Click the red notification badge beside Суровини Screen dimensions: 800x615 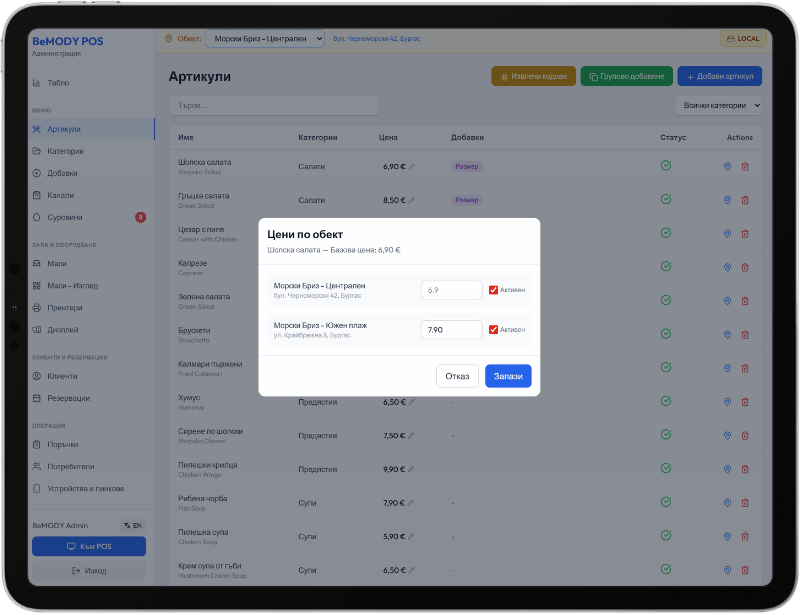coord(140,217)
